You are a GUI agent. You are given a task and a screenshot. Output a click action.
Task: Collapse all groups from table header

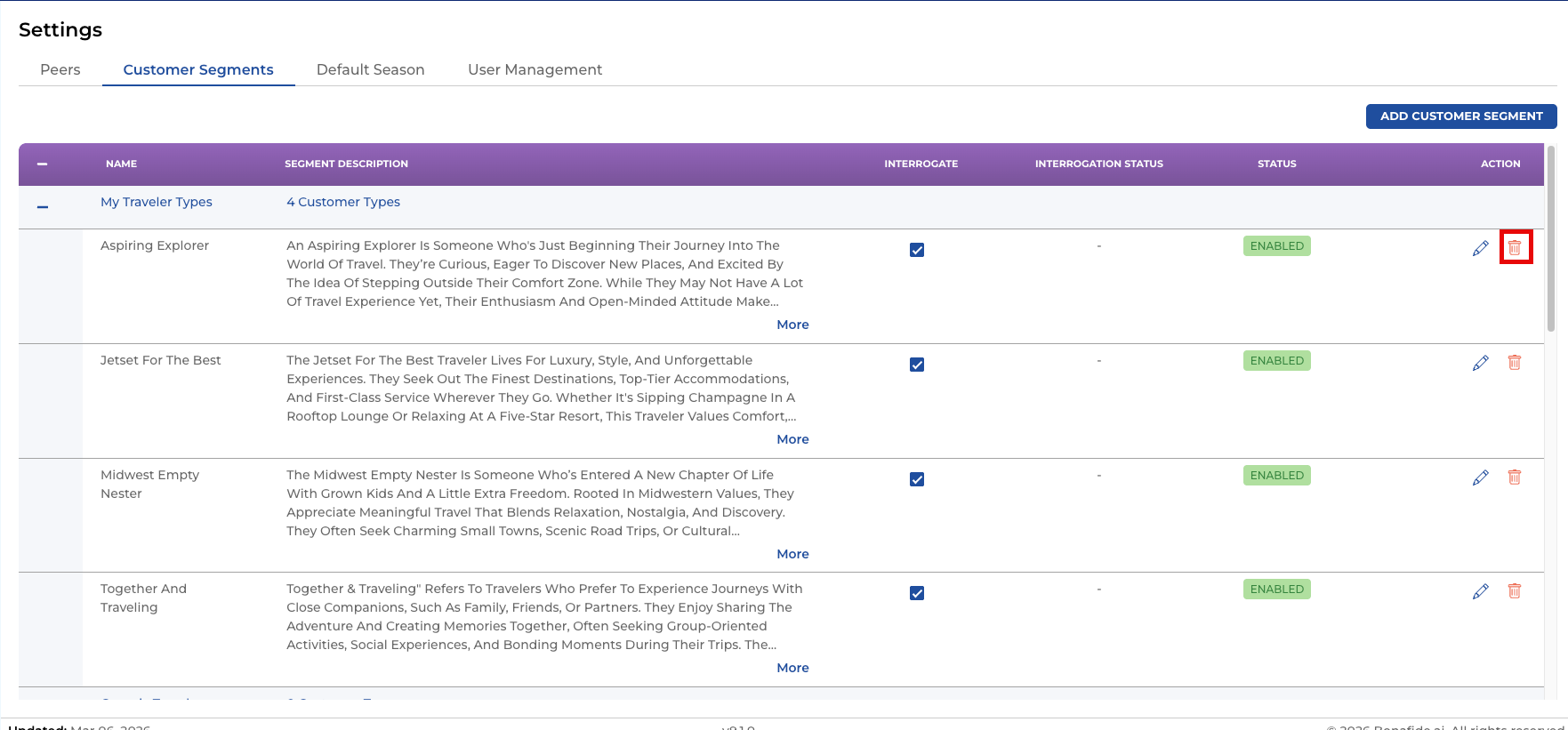(42, 164)
